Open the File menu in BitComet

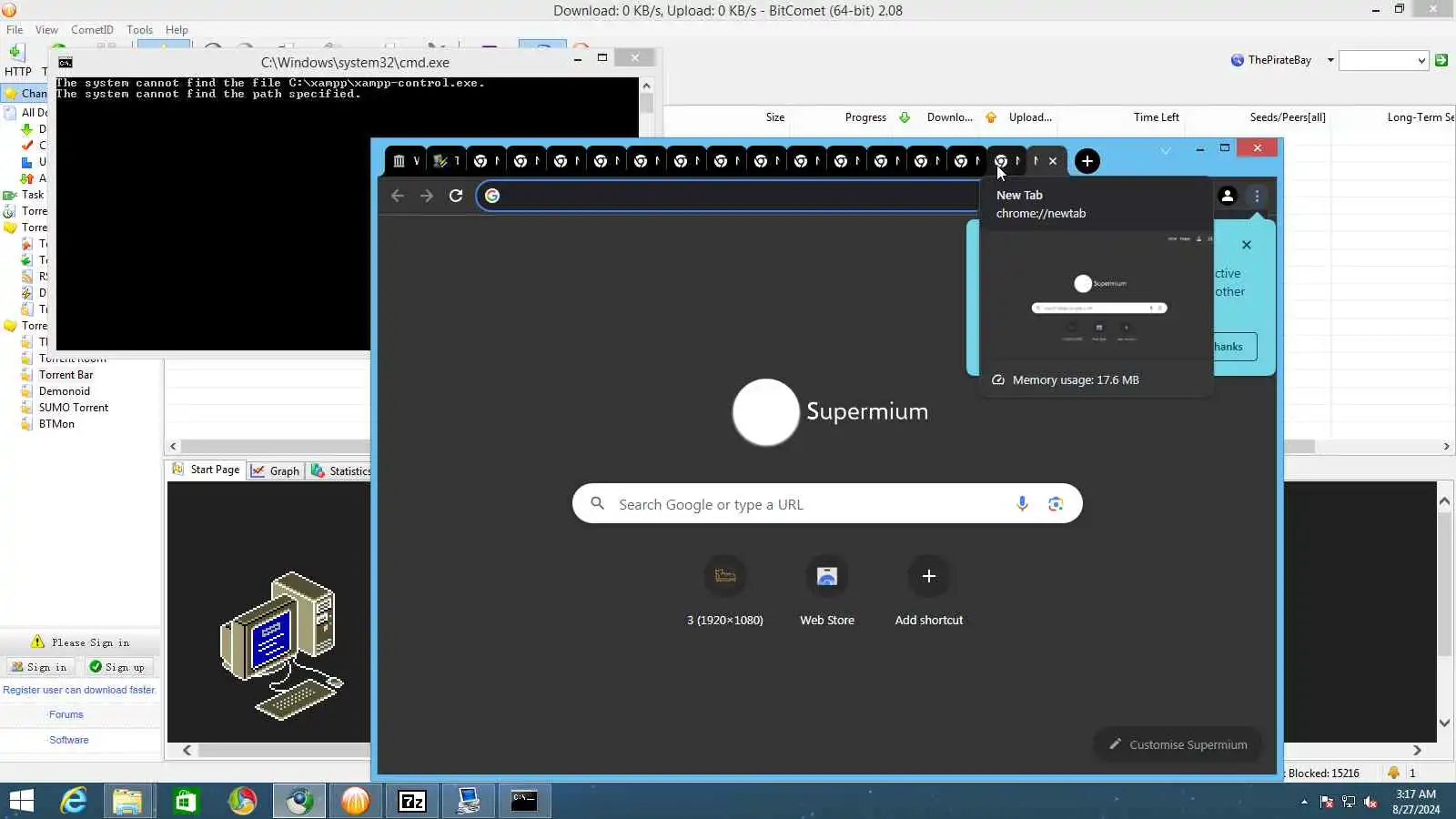[x=15, y=30]
